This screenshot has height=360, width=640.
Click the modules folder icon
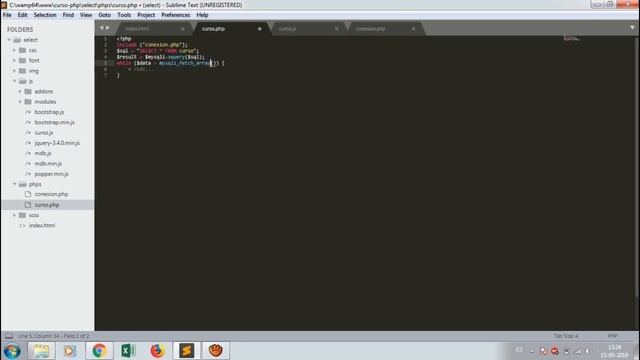coord(28,102)
